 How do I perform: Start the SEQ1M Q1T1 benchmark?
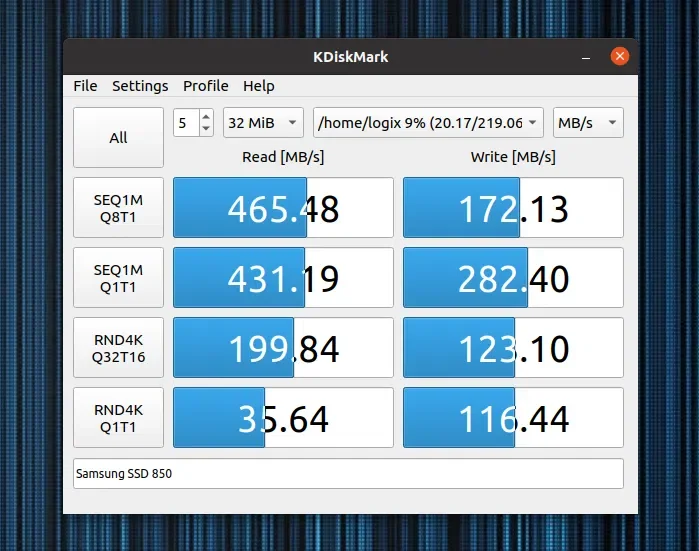click(x=119, y=277)
